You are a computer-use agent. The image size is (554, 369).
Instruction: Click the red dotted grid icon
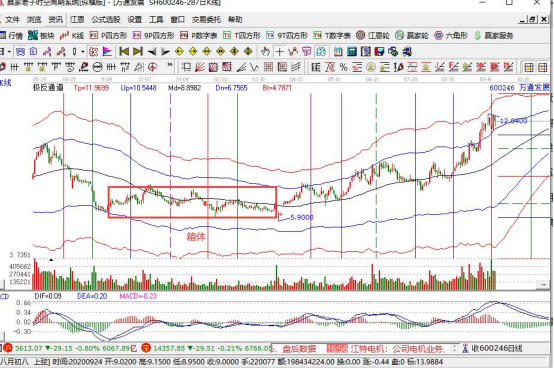tap(269, 66)
